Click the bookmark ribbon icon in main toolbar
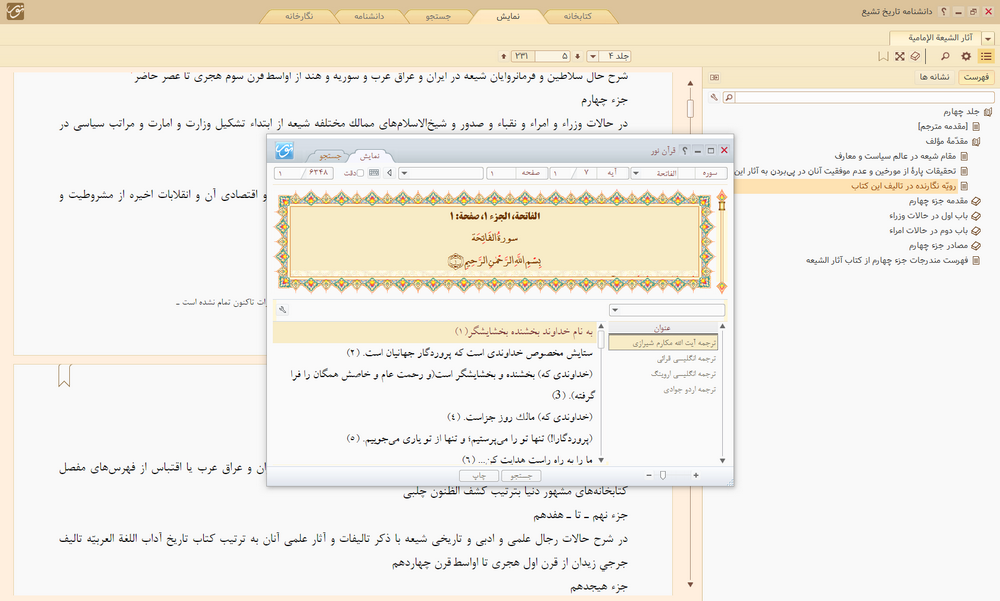This screenshot has height=601, width=1000. tap(883, 56)
